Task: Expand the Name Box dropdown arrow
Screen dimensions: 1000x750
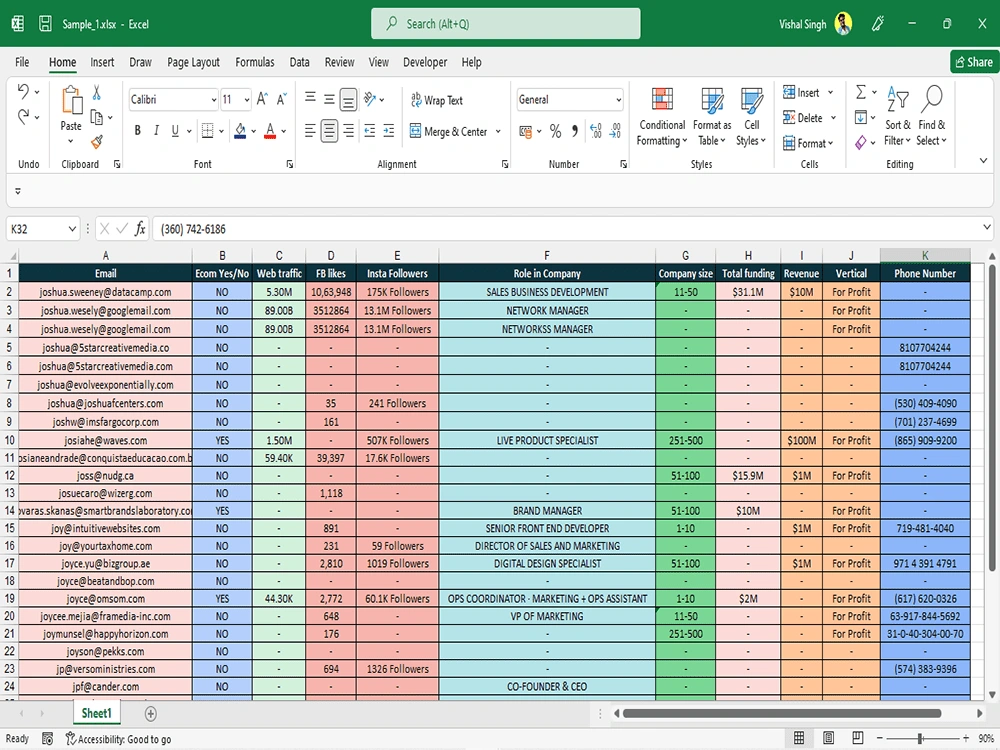Action: [72, 229]
